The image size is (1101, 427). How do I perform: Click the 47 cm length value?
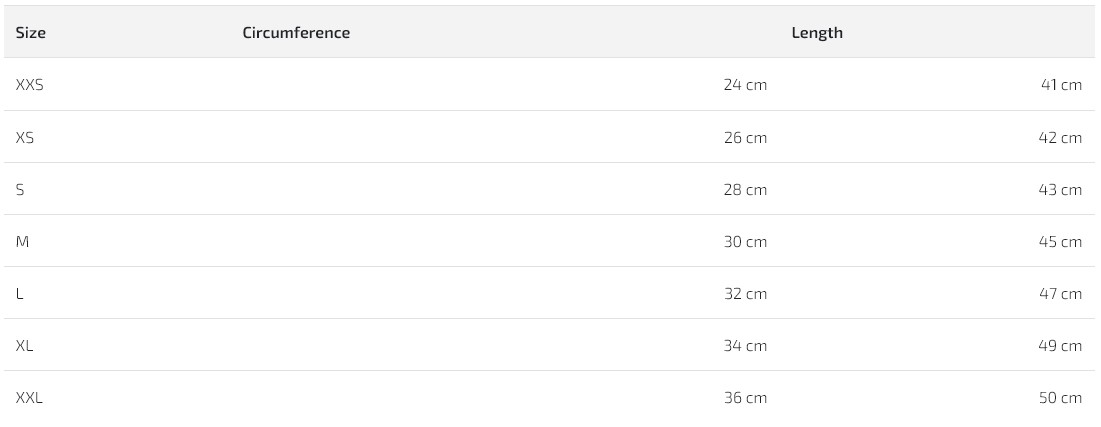[1060, 293]
